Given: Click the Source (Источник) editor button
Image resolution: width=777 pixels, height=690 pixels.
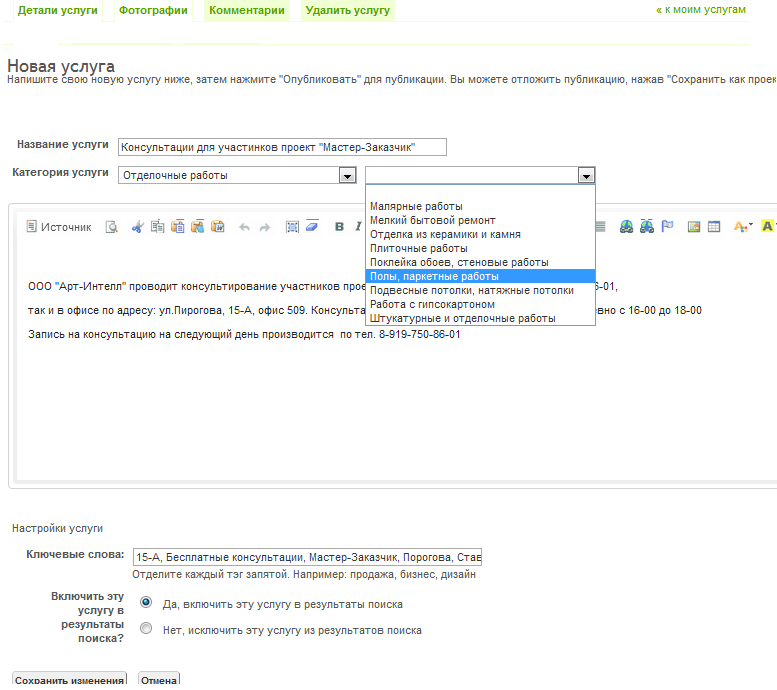Looking at the screenshot, I should [x=58, y=227].
